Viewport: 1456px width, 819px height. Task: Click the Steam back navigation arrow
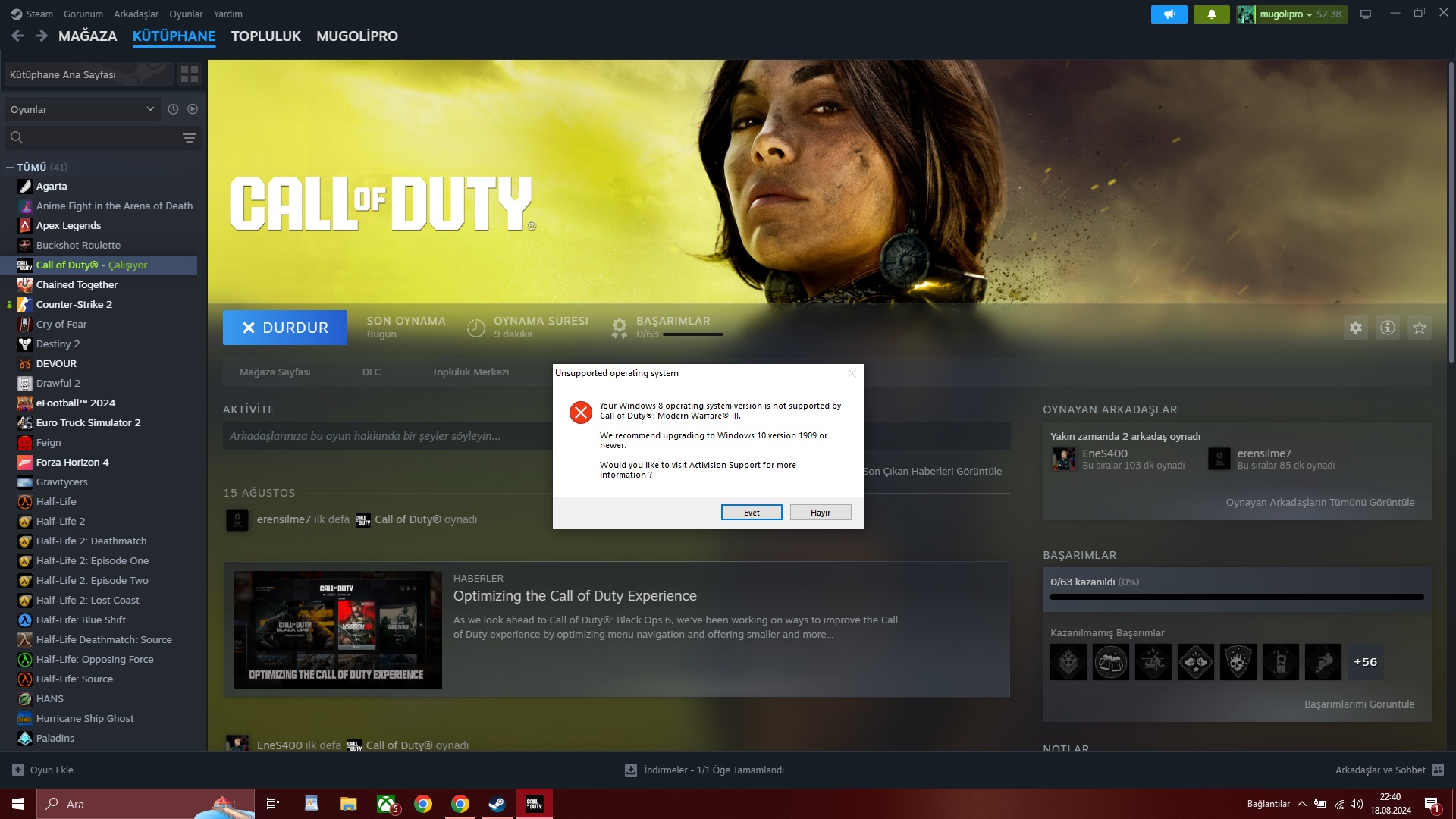(x=17, y=36)
